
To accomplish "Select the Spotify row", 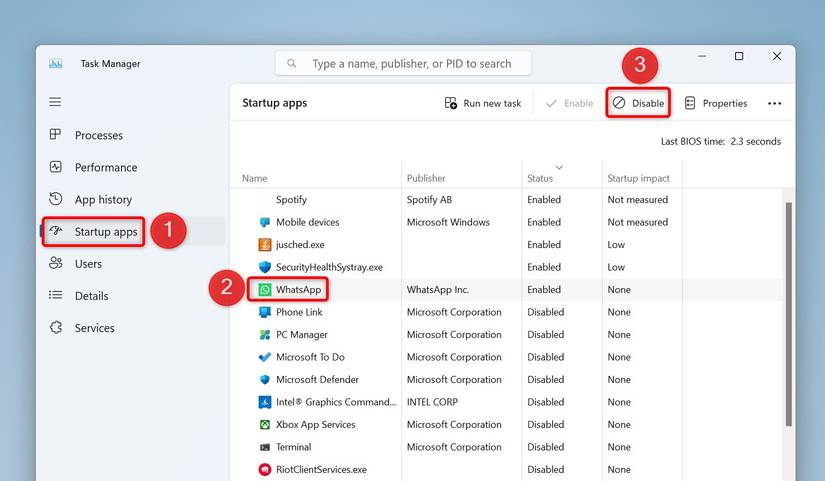I will [x=506, y=199].
